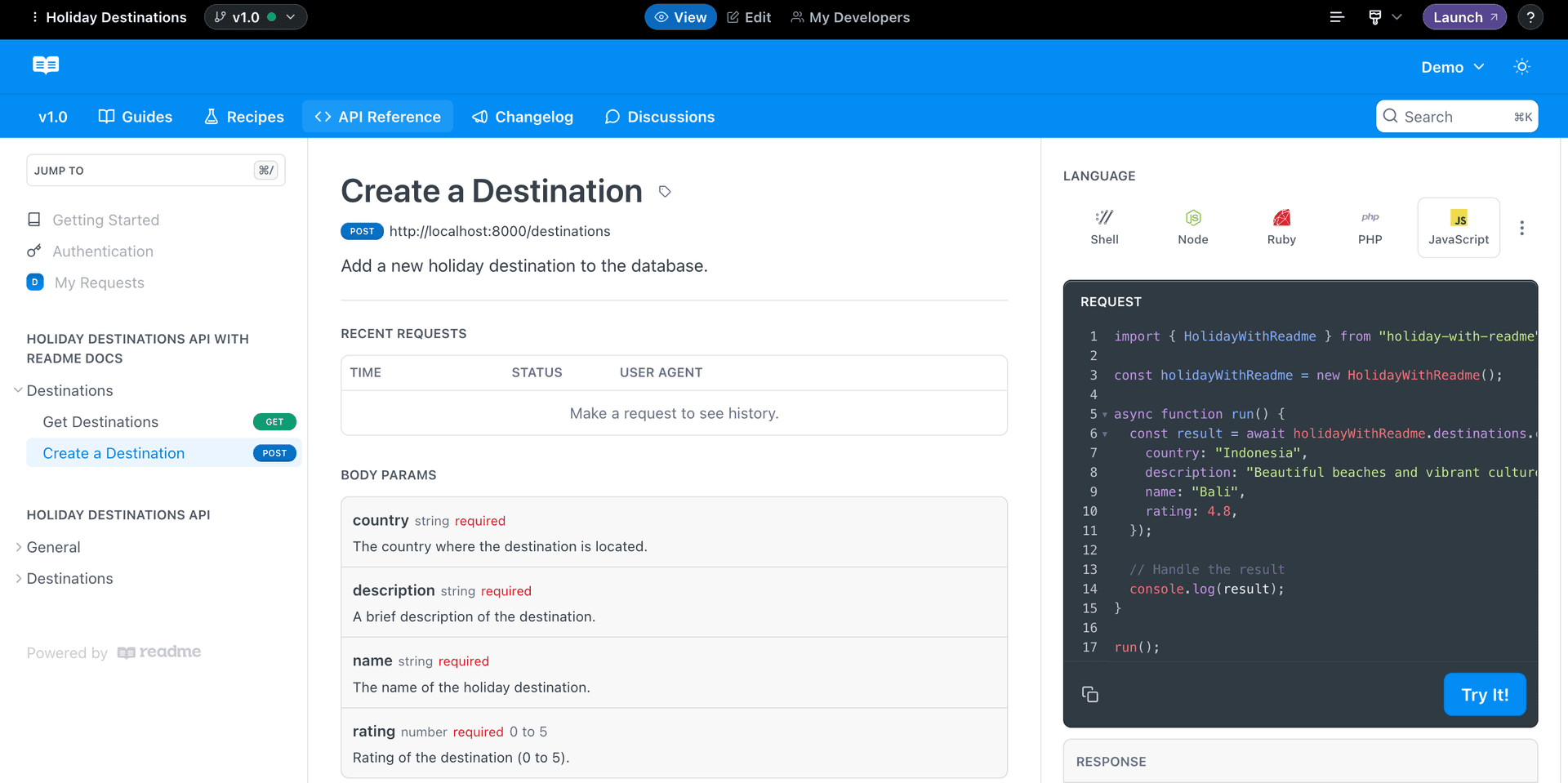Viewport: 1568px width, 783px height.
Task: Open more languages via three-dot icon
Action: click(x=1522, y=228)
